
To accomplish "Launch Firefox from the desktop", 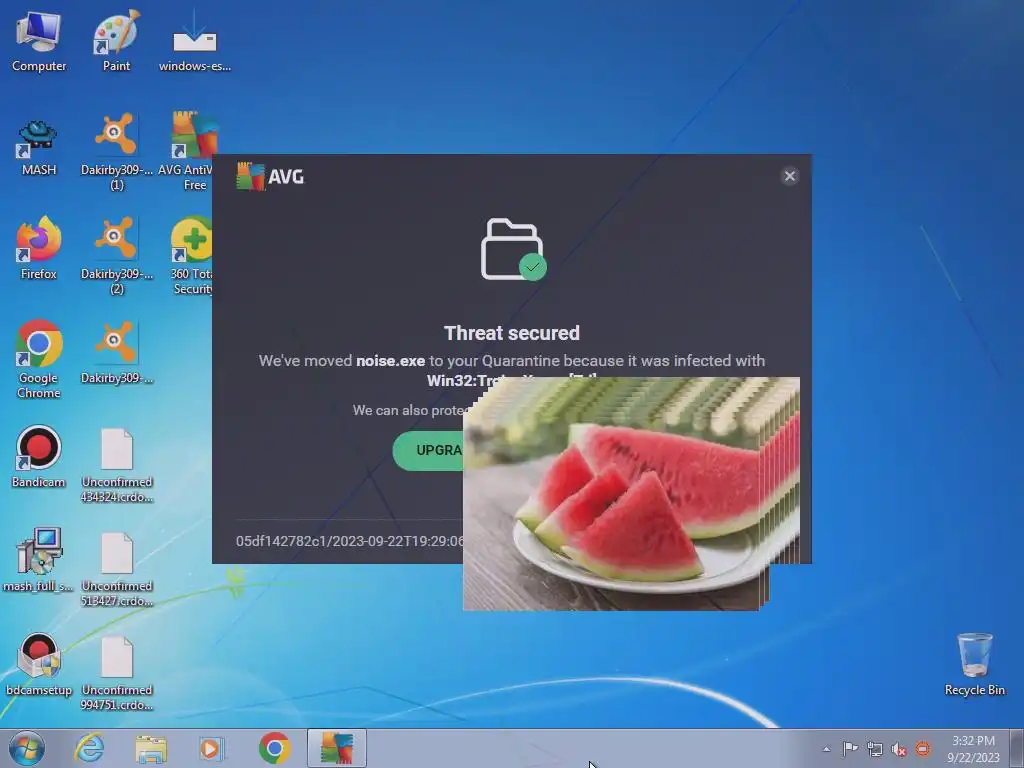I will pyautogui.click(x=39, y=248).
